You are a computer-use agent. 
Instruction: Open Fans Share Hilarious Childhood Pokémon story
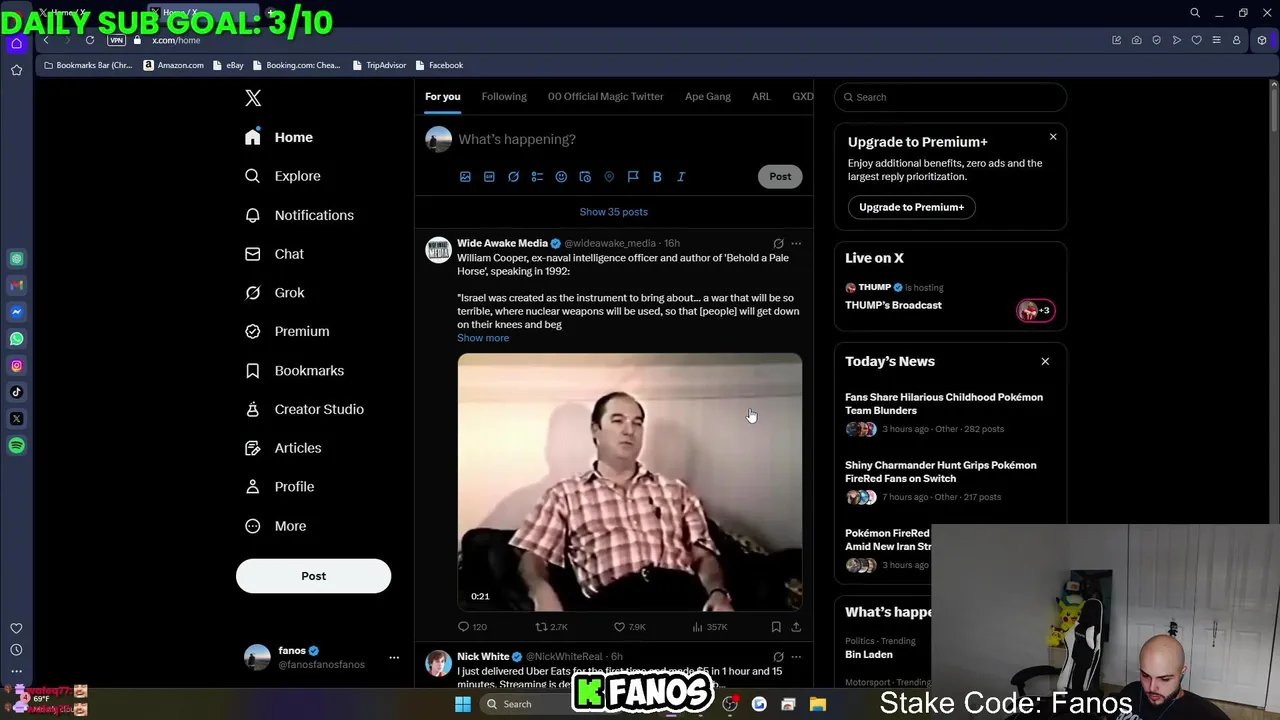944,404
